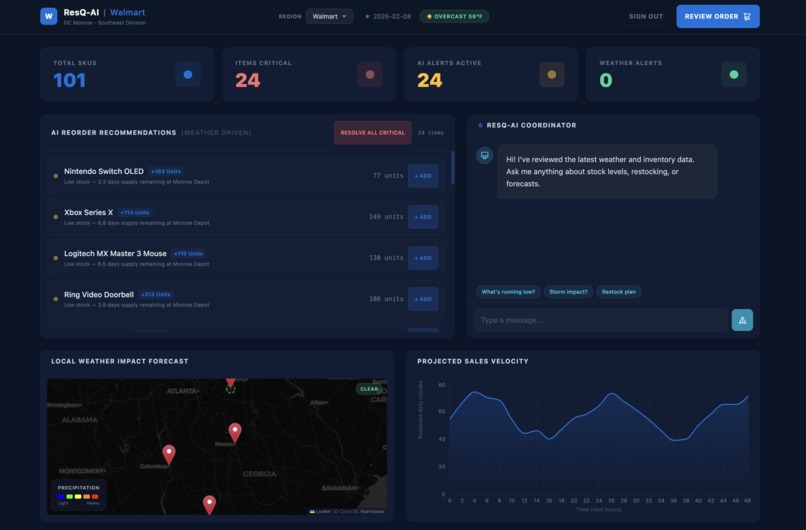The image size is (806, 530).
Task: Click the Weather Alerts value 0
Action: [x=606, y=80]
